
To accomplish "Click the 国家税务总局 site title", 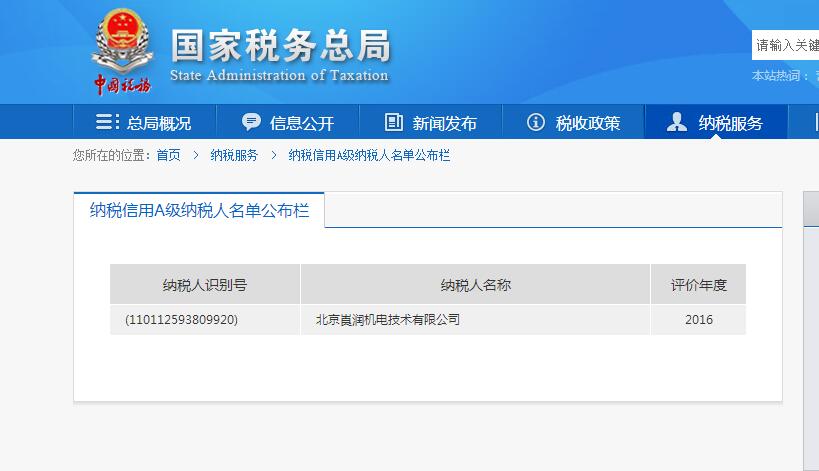I will pos(281,45).
